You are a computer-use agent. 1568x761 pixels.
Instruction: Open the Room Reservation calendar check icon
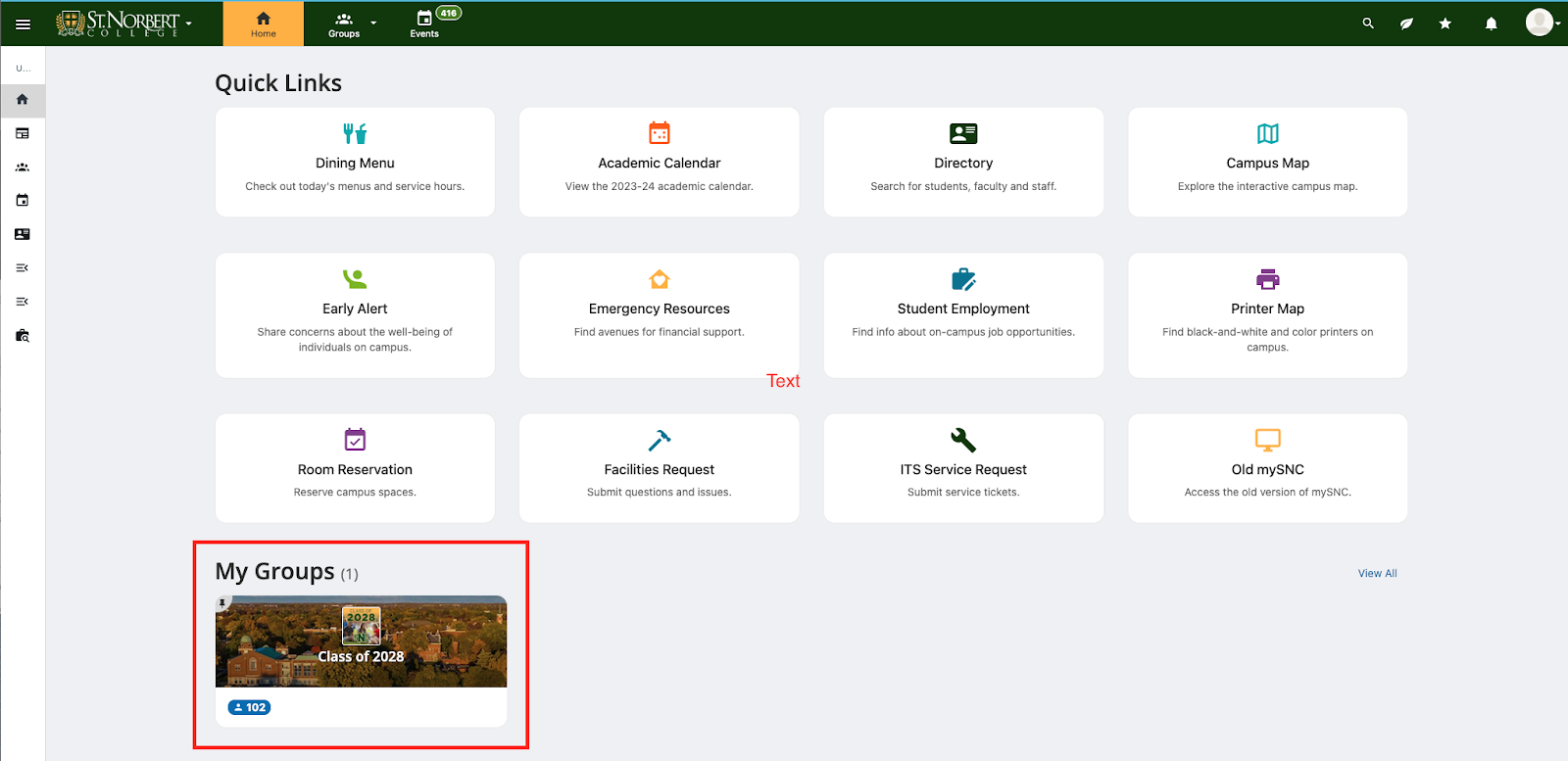click(355, 439)
